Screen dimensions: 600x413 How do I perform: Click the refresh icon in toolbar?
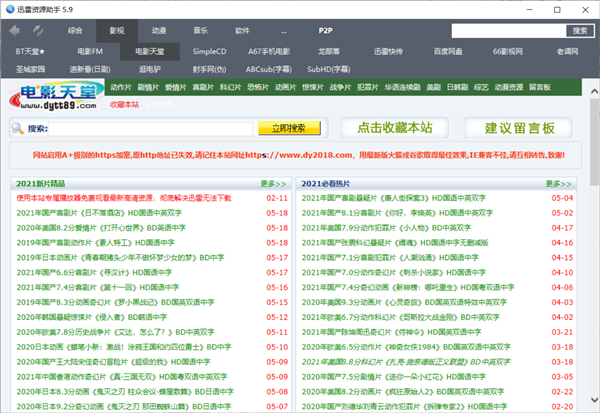tap(38, 31)
